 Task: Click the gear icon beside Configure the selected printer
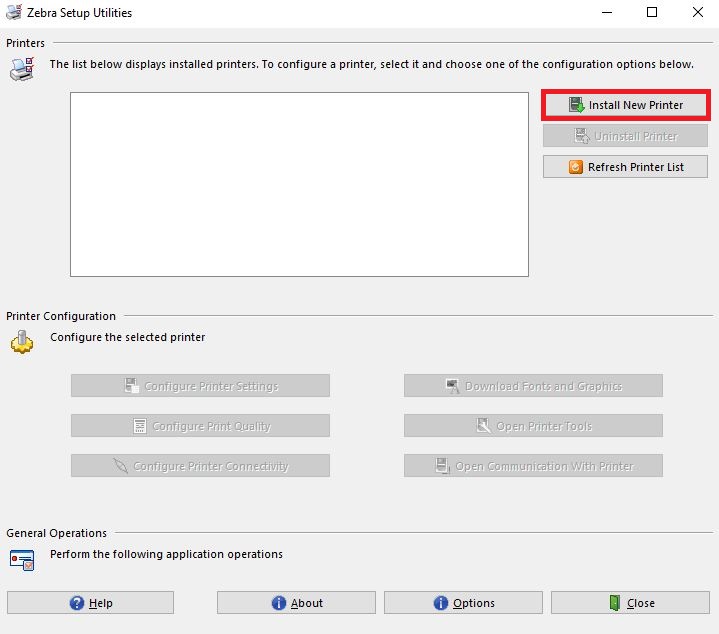(22, 342)
